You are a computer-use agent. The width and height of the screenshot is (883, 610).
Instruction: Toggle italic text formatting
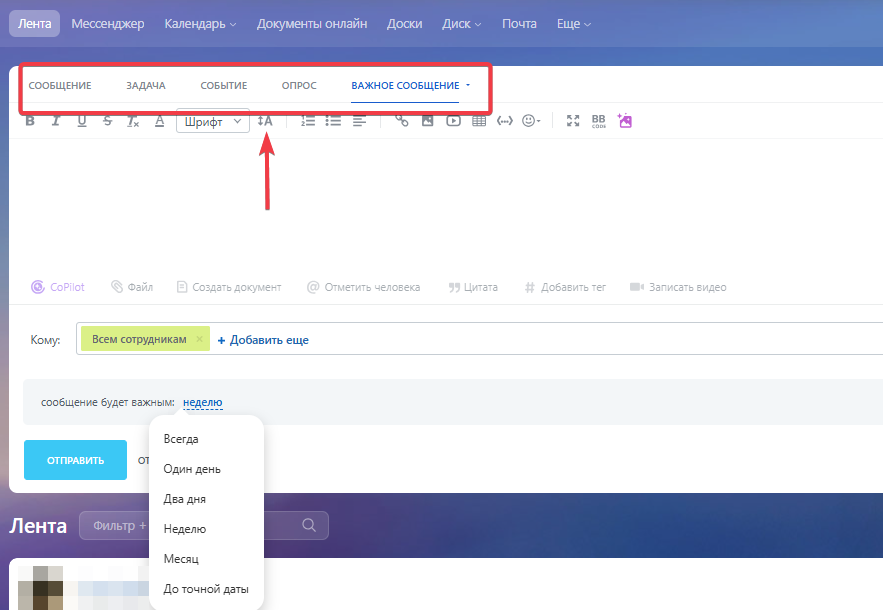coord(56,121)
